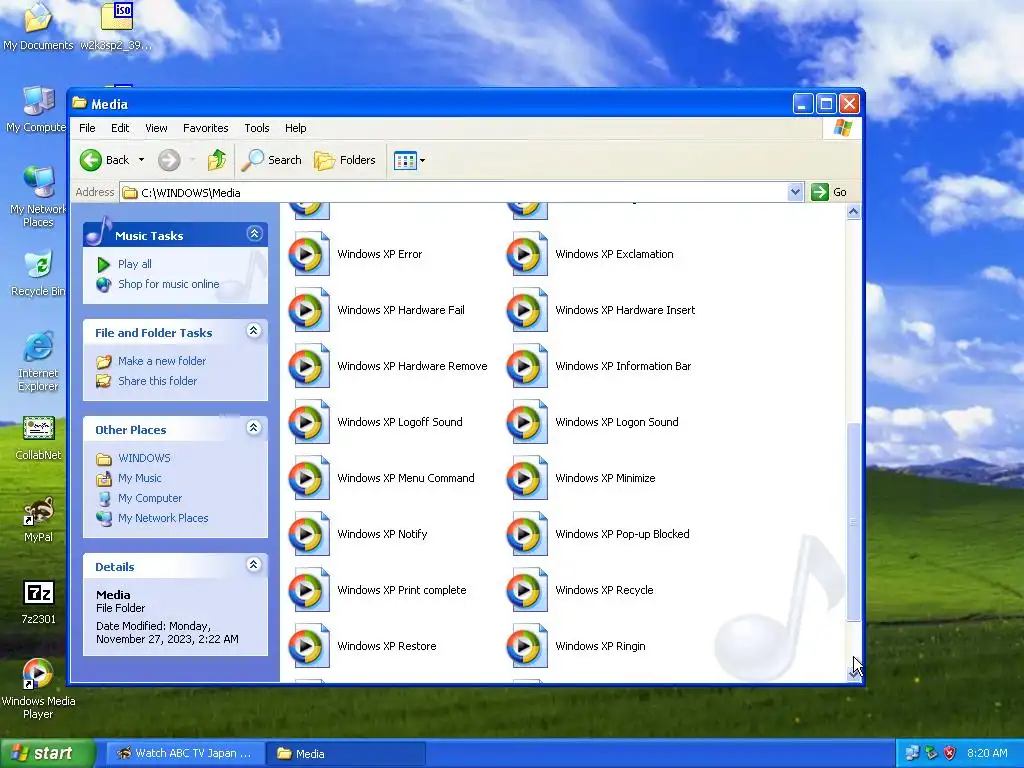Expand the Address bar dropdown arrow
The width and height of the screenshot is (1024, 768).
coord(795,192)
